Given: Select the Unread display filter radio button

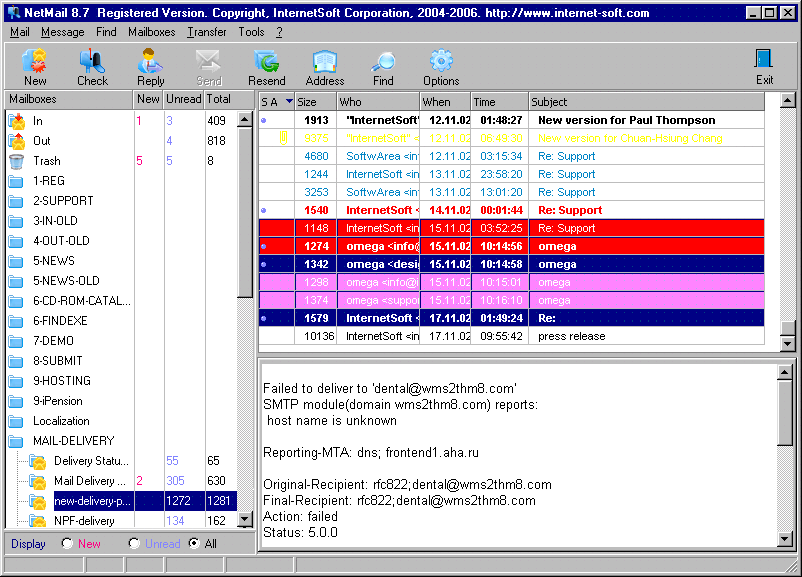Looking at the screenshot, I should click(x=133, y=544).
